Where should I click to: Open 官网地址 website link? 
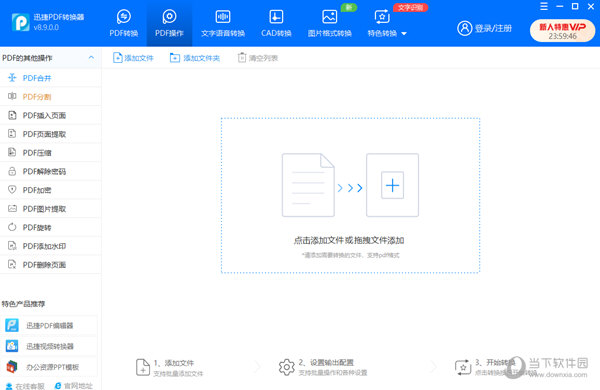click(73, 386)
